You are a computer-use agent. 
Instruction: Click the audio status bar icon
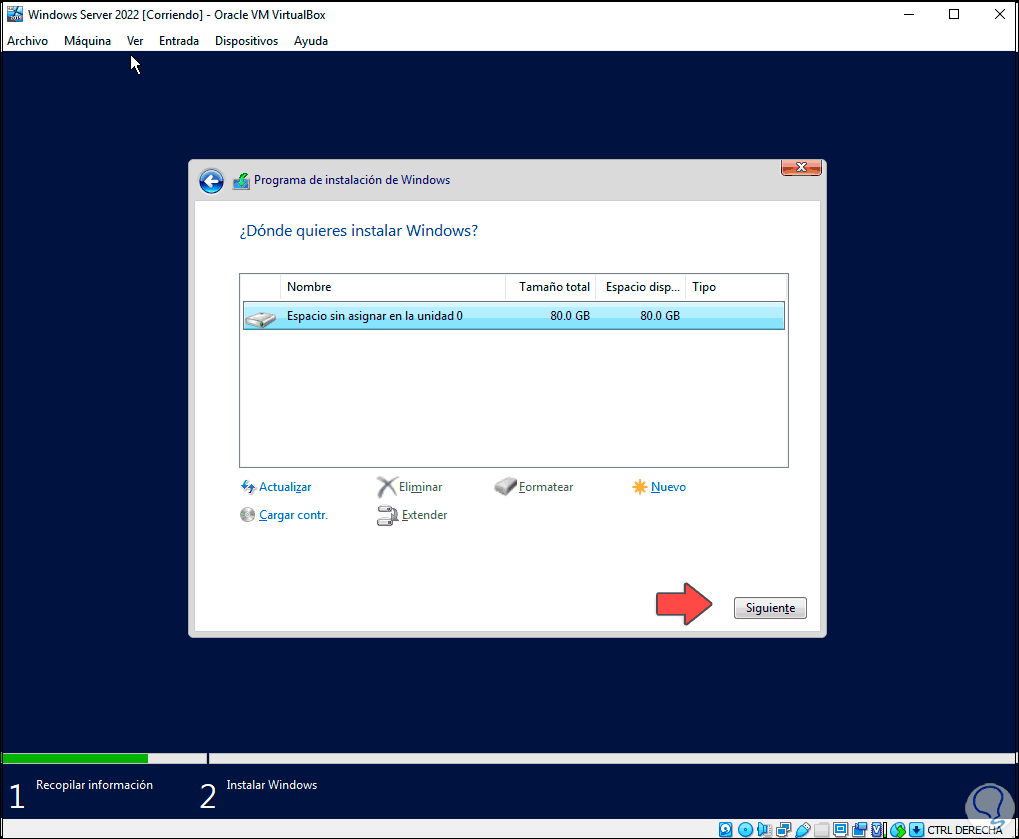point(764,829)
